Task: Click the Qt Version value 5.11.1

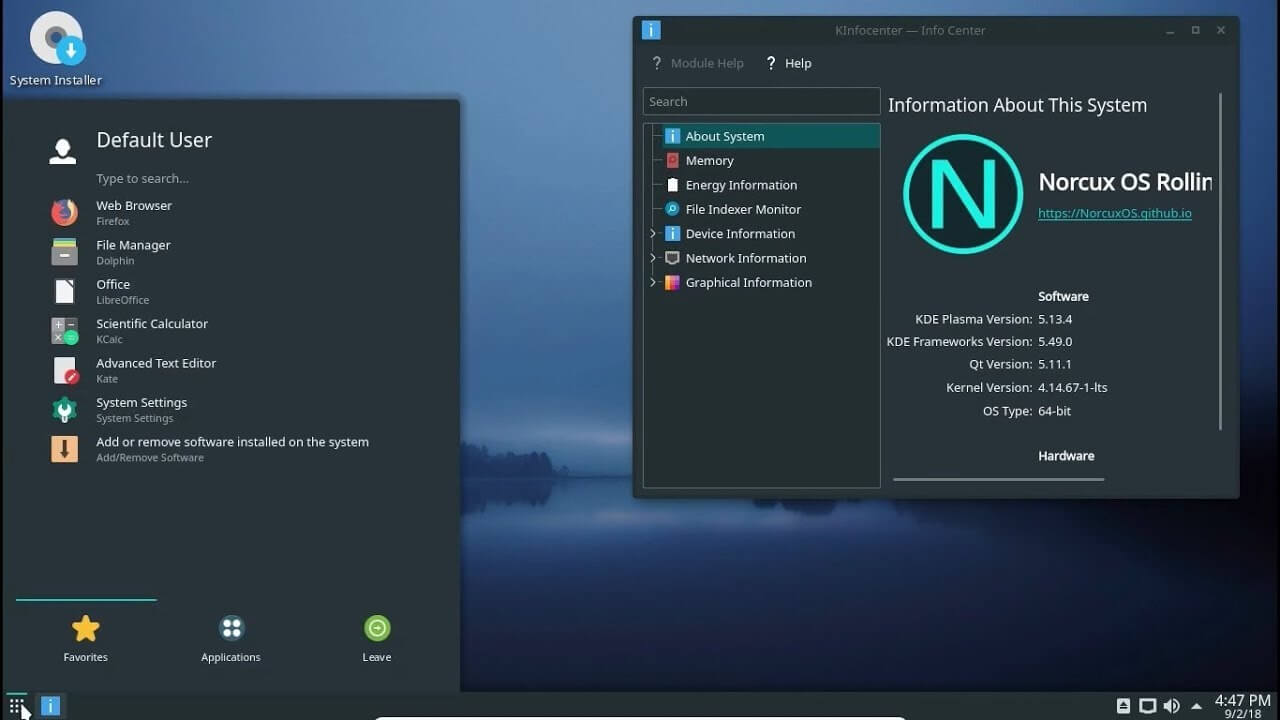Action: click(x=1055, y=365)
